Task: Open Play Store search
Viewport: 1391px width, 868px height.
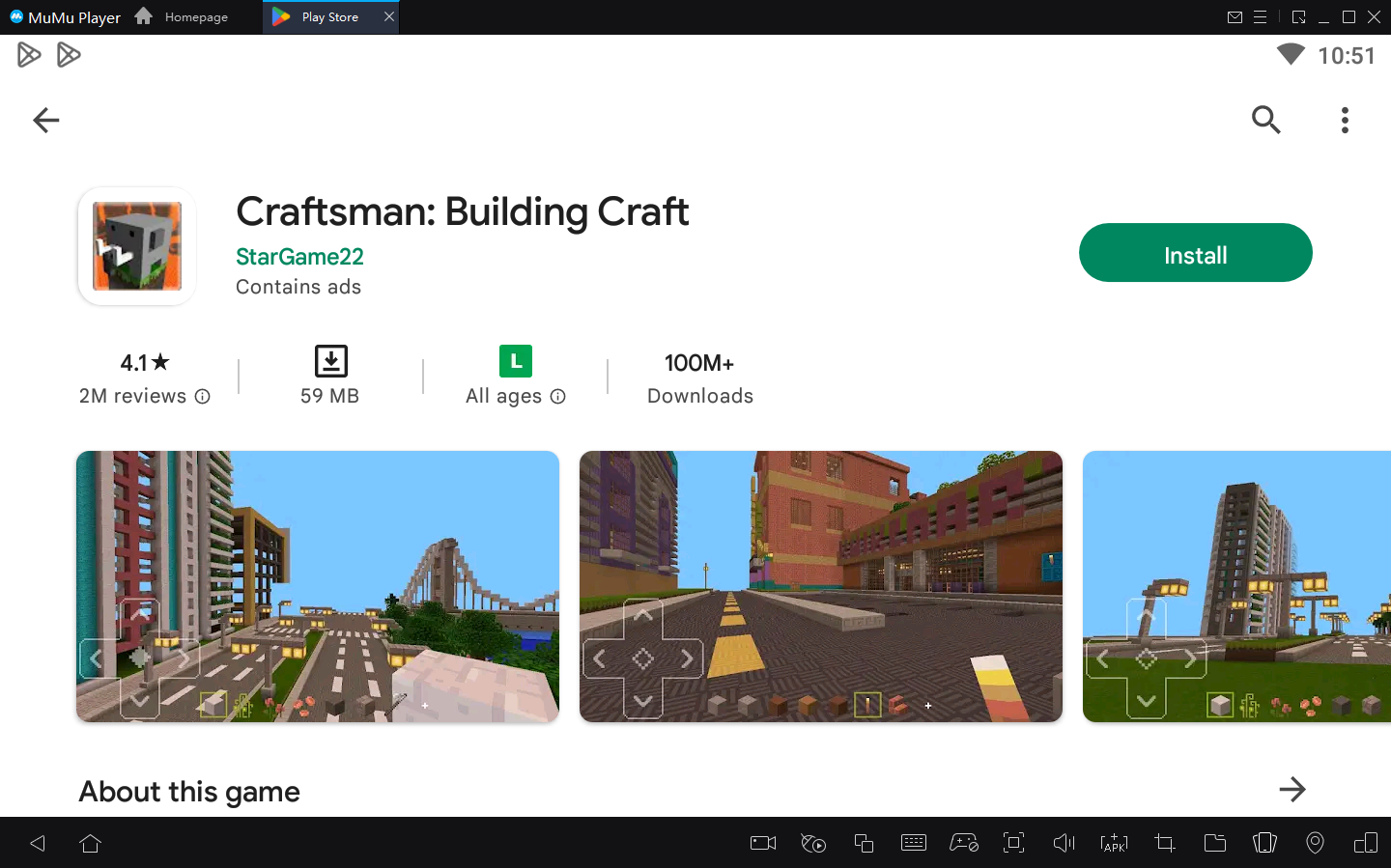Action: 1265,120
